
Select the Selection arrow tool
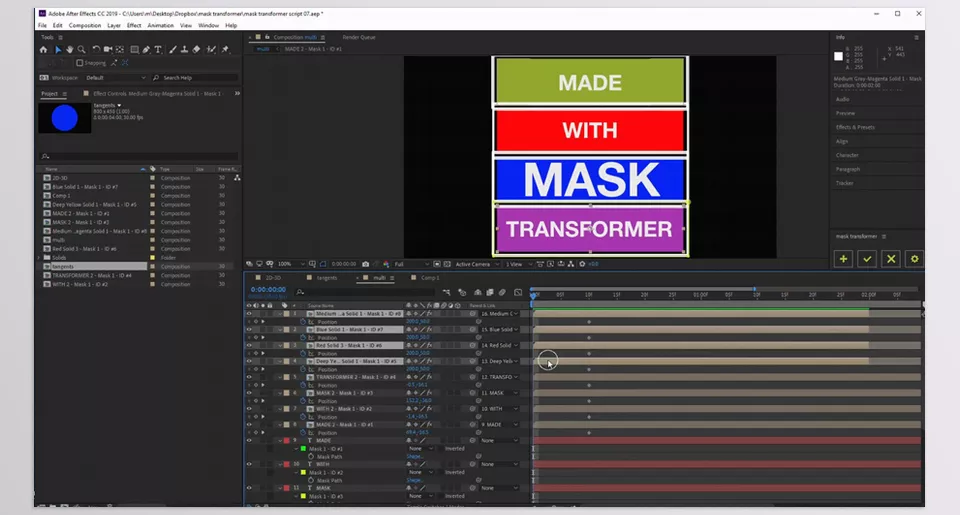[58, 50]
